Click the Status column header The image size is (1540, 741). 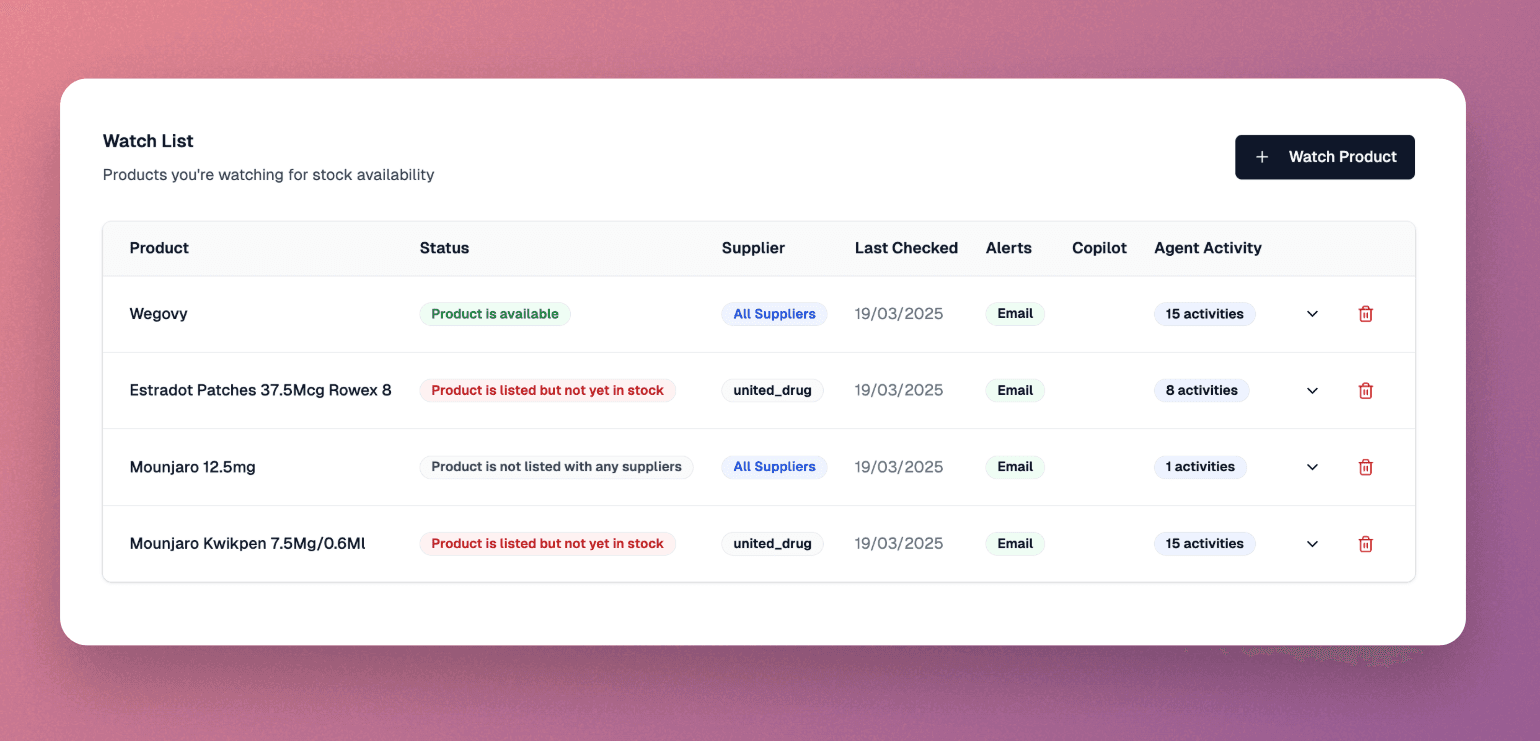tap(444, 248)
